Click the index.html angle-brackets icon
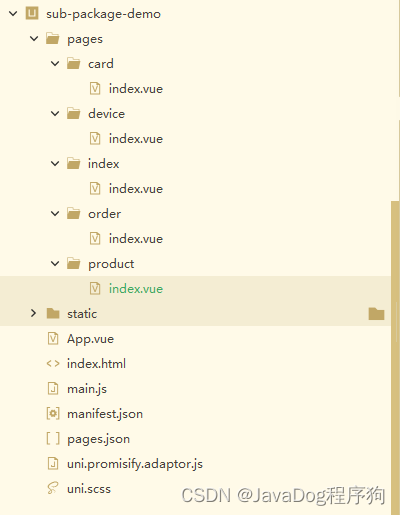The width and height of the screenshot is (400, 515). point(53,363)
